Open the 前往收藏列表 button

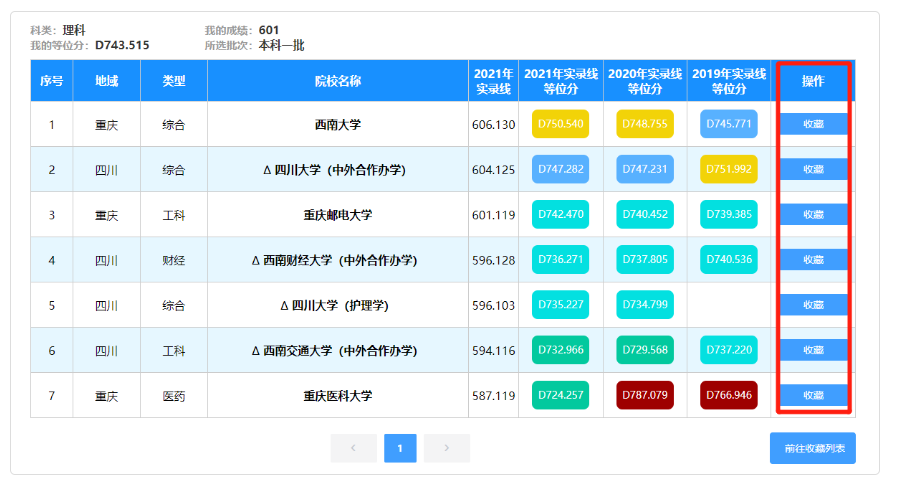(x=813, y=448)
